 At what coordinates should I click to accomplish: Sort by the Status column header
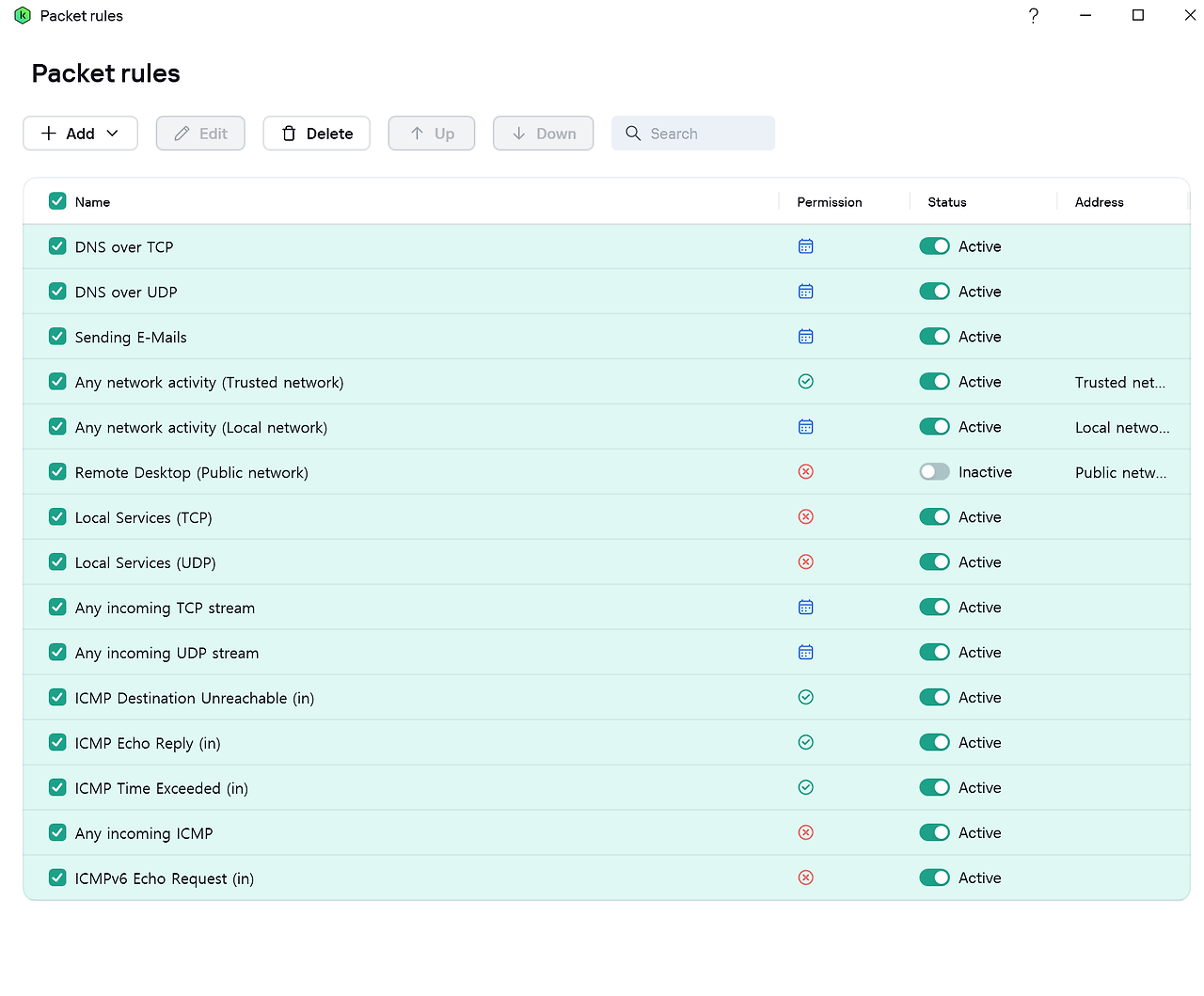(x=946, y=202)
